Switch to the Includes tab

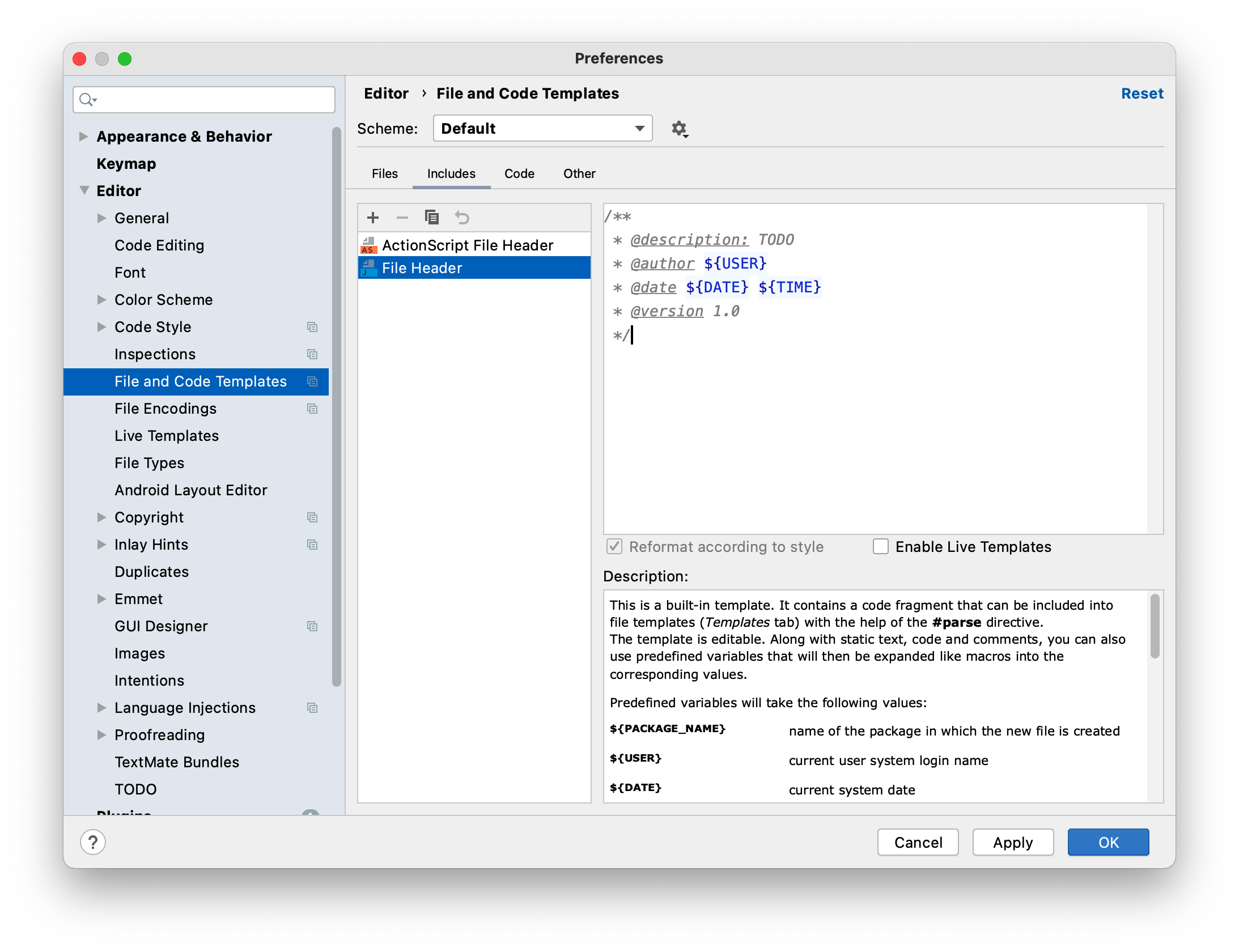click(451, 174)
